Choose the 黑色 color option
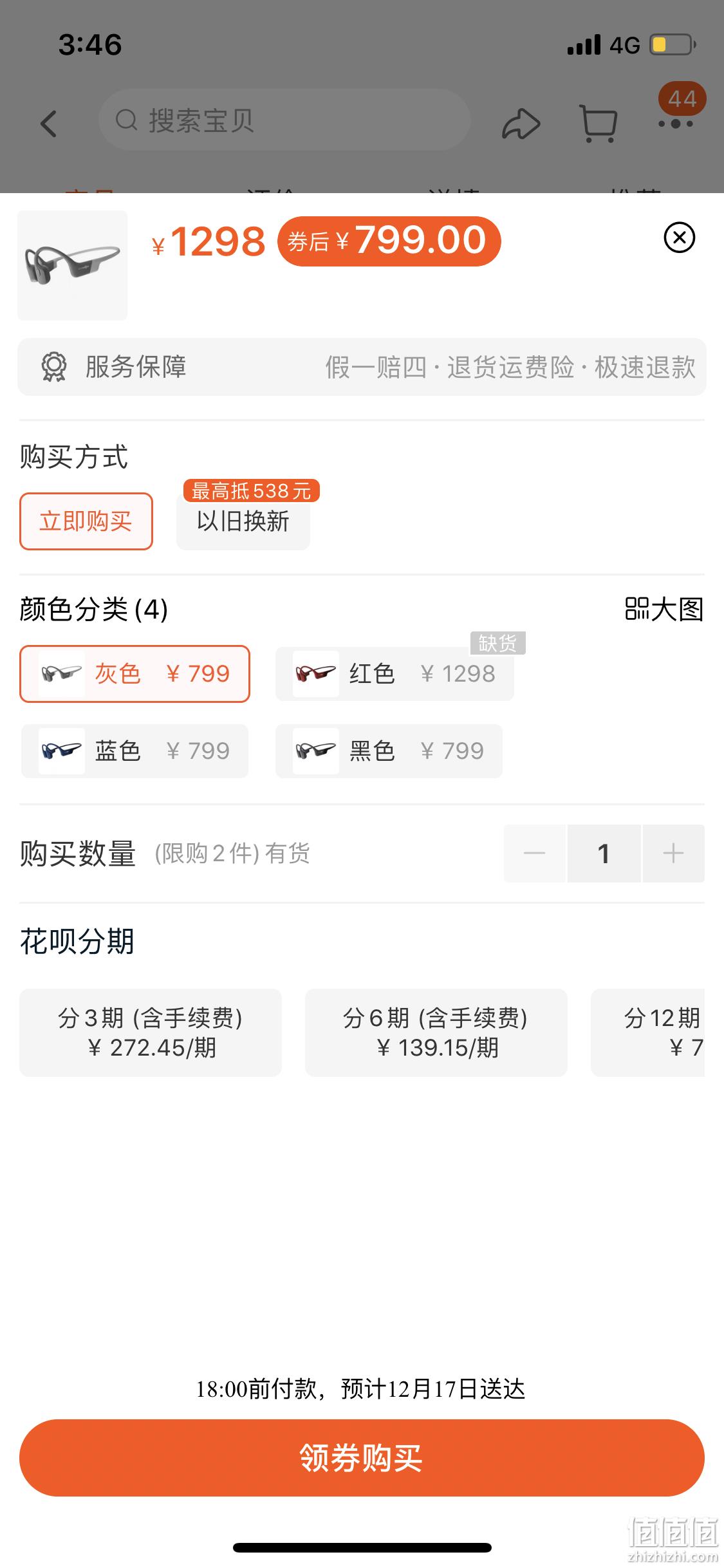This screenshot has width=724, height=1568. [x=389, y=751]
